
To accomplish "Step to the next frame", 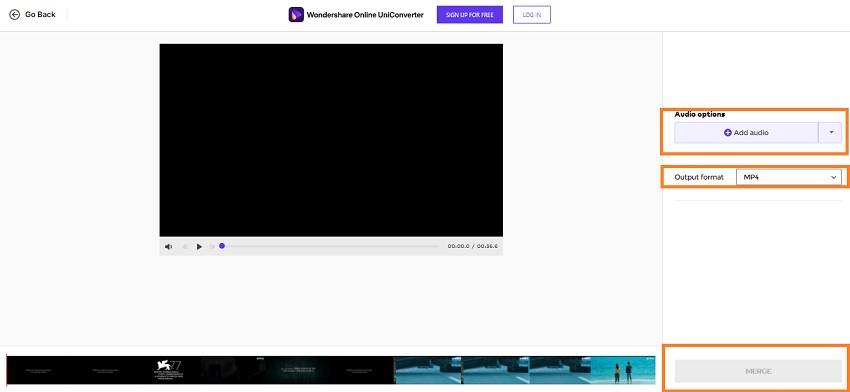I will click(212, 247).
